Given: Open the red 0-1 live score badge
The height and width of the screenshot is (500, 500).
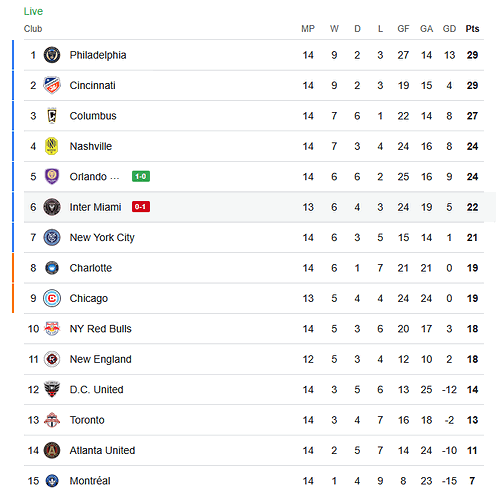Looking at the screenshot, I should 141,207.
